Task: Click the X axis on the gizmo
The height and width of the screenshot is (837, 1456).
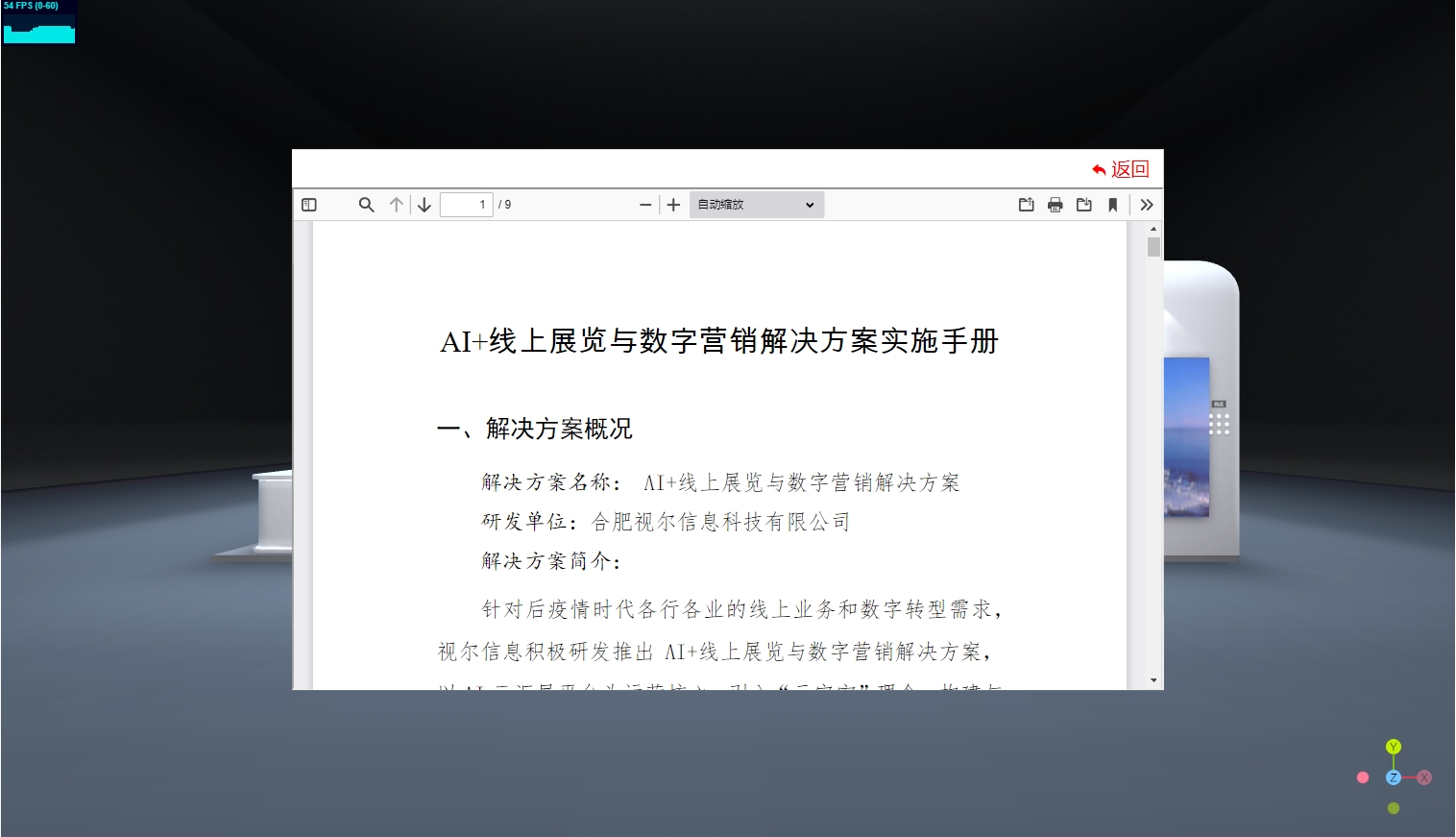Action: 1424,777
